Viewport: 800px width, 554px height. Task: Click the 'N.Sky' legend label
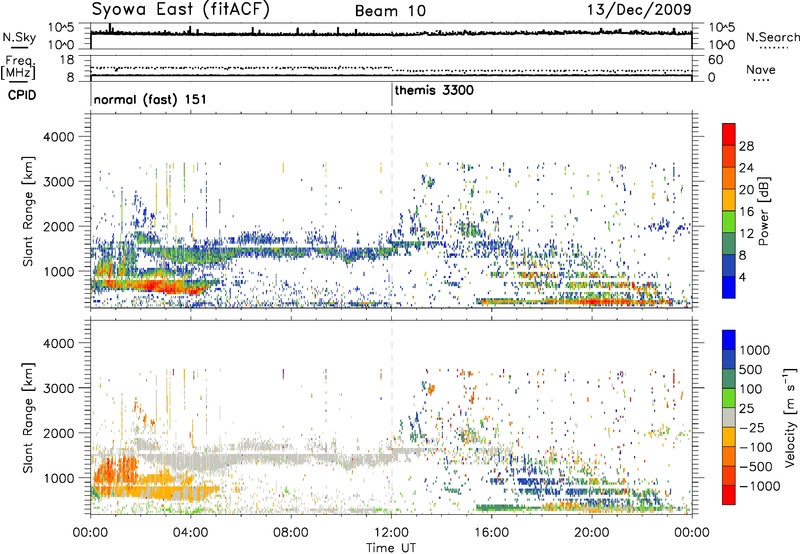19,37
